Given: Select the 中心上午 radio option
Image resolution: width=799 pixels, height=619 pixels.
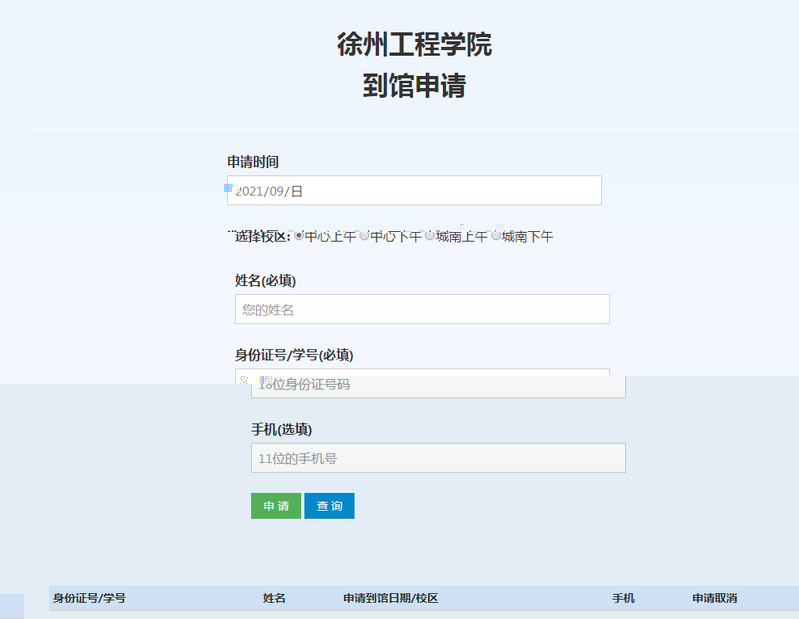Looking at the screenshot, I should pyautogui.click(x=299, y=236).
